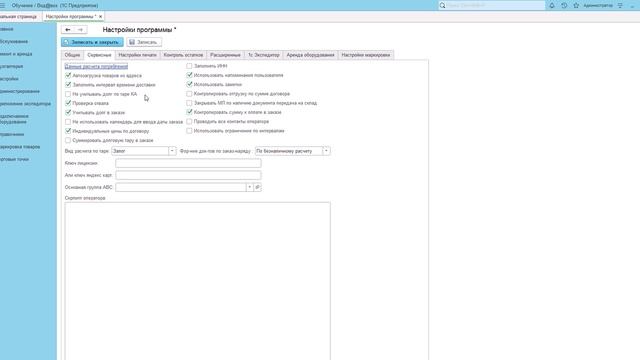Click Записать и закрыть button

(x=92, y=42)
